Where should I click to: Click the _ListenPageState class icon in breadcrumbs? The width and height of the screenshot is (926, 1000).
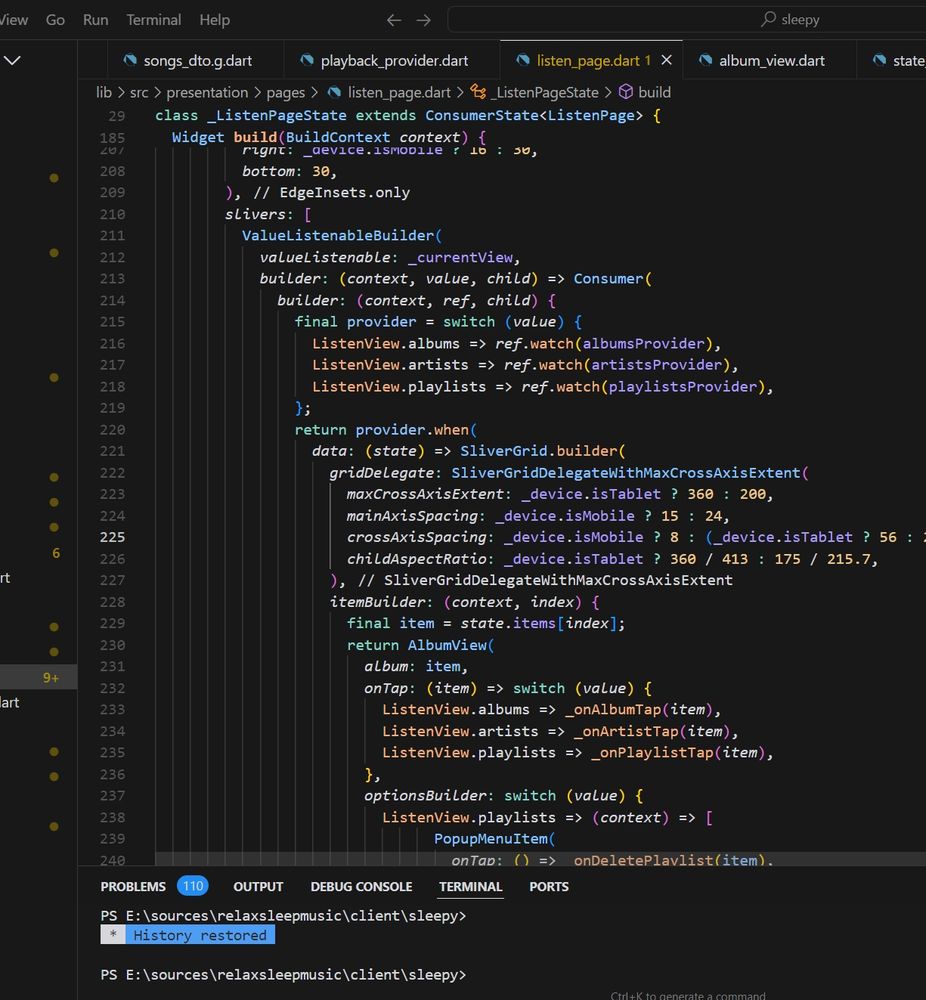point(477,92)
